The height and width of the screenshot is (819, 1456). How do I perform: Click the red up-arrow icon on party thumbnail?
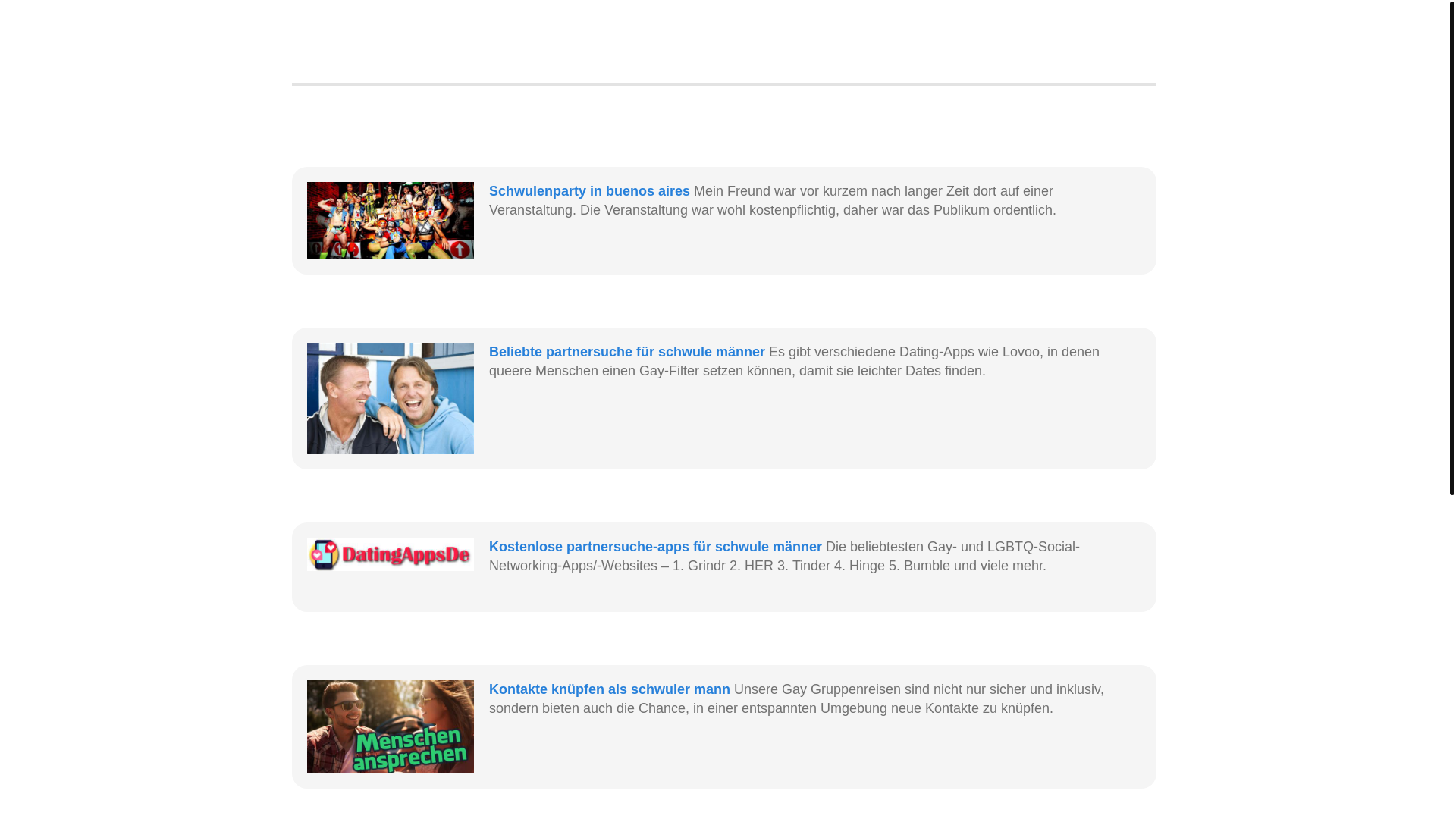pos(460,249)
